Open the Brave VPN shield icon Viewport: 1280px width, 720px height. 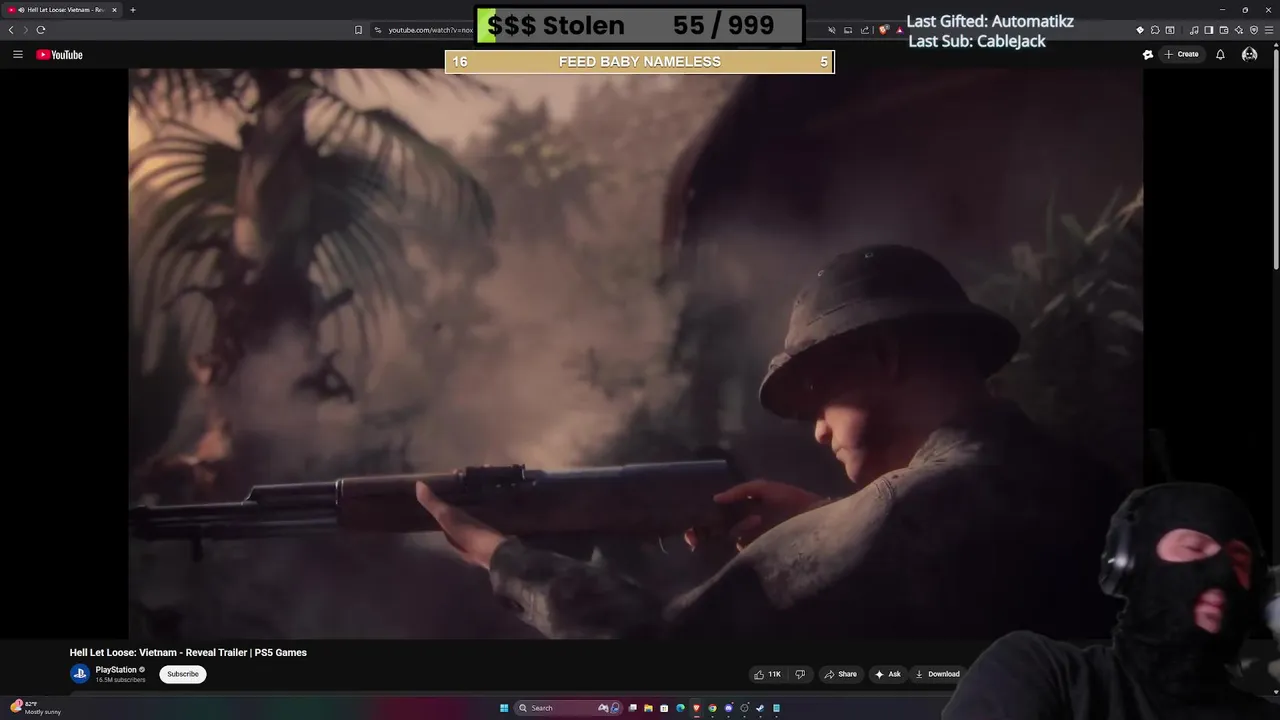[1254, 30]
